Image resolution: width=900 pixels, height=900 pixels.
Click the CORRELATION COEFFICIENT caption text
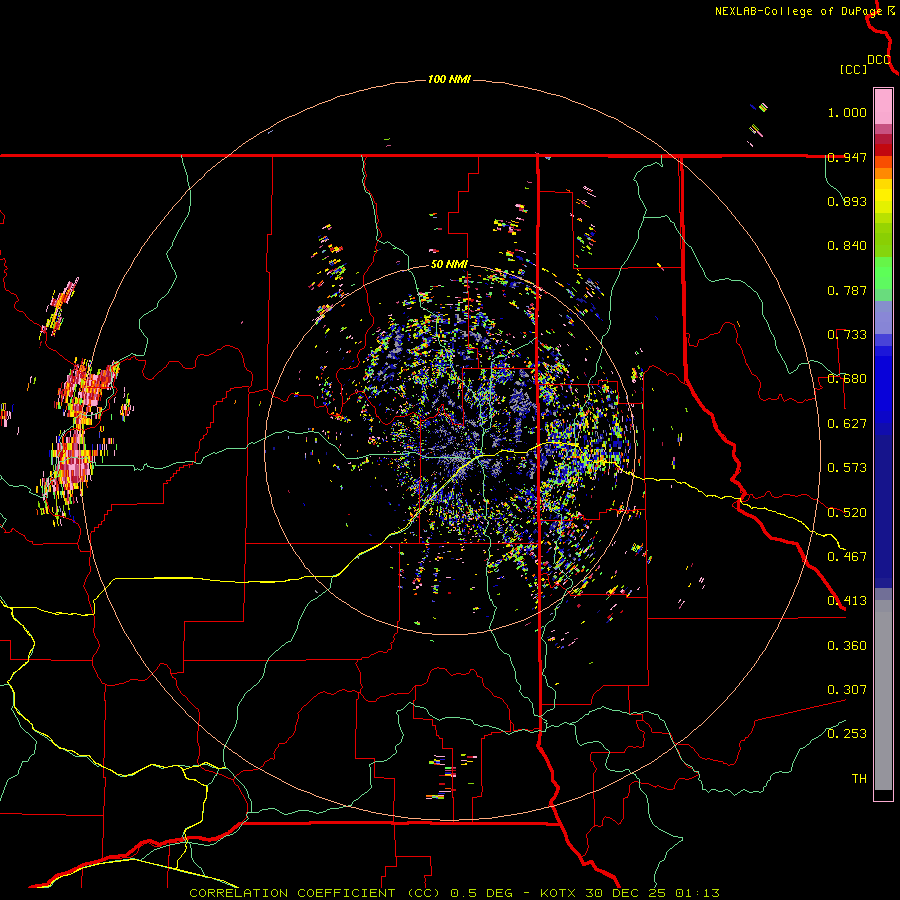(292, 893)
